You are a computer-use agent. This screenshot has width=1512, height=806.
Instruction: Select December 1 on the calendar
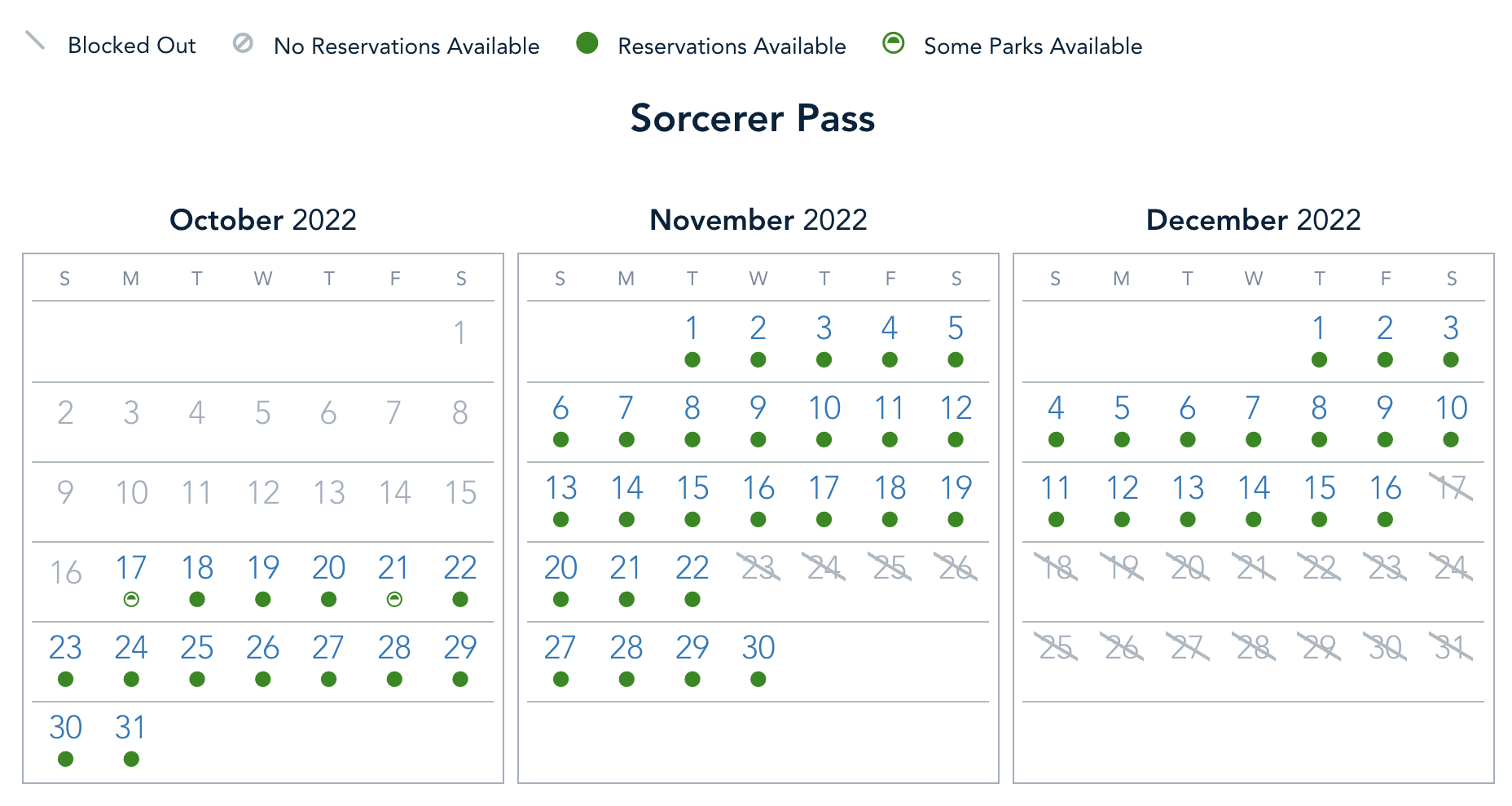click(x=1319, y=328)
